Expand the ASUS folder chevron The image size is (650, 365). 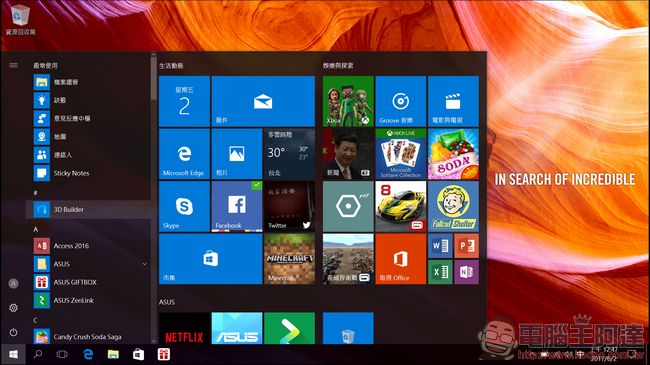[144, 264]
